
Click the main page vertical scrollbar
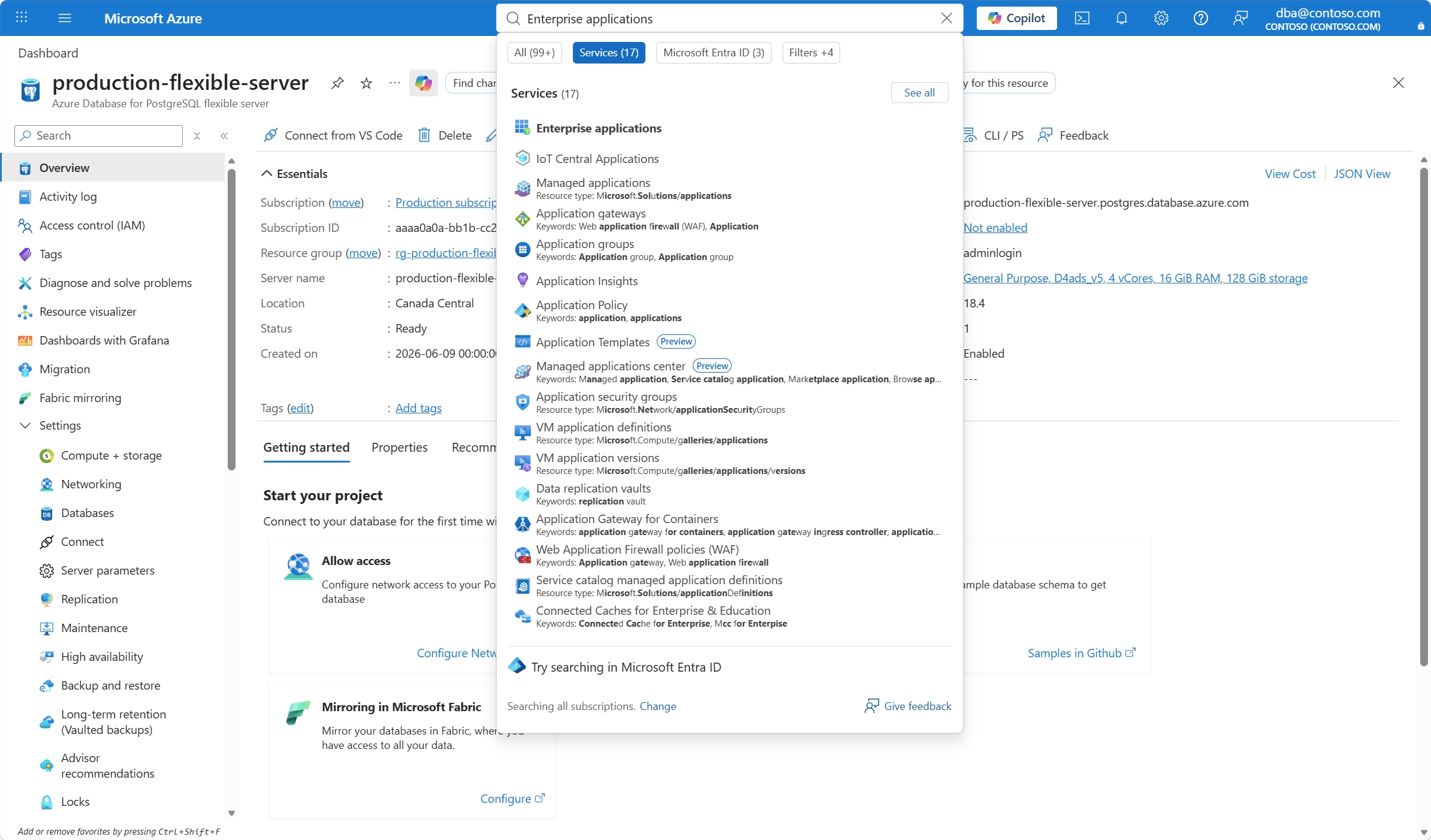[1424, 416]
